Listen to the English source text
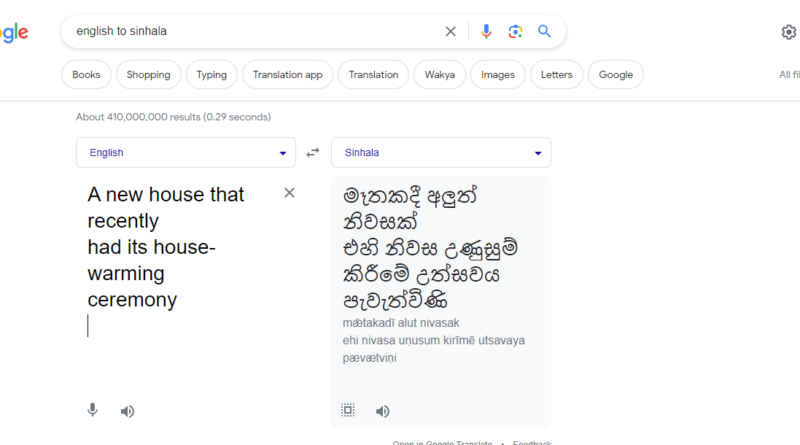 pos(128,411)
